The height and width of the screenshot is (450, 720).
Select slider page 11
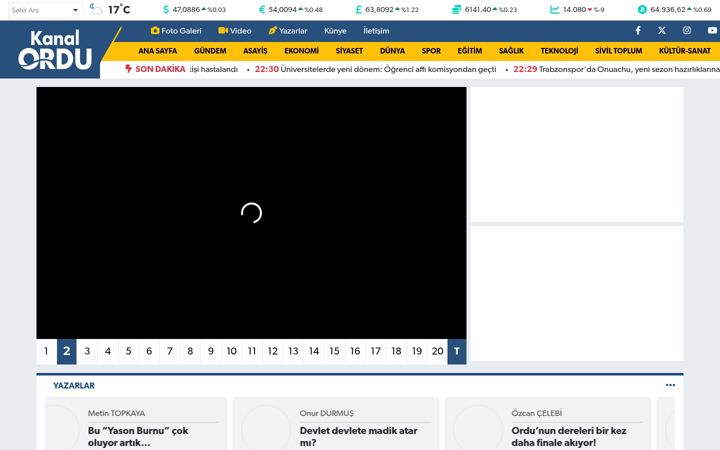(252, 351)
